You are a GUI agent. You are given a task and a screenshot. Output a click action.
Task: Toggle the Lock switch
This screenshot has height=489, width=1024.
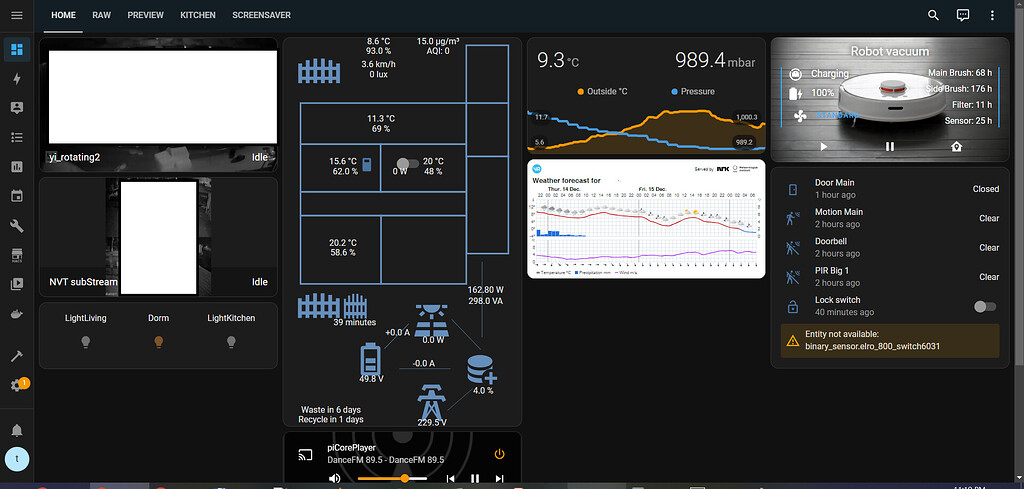click(985, 306)
